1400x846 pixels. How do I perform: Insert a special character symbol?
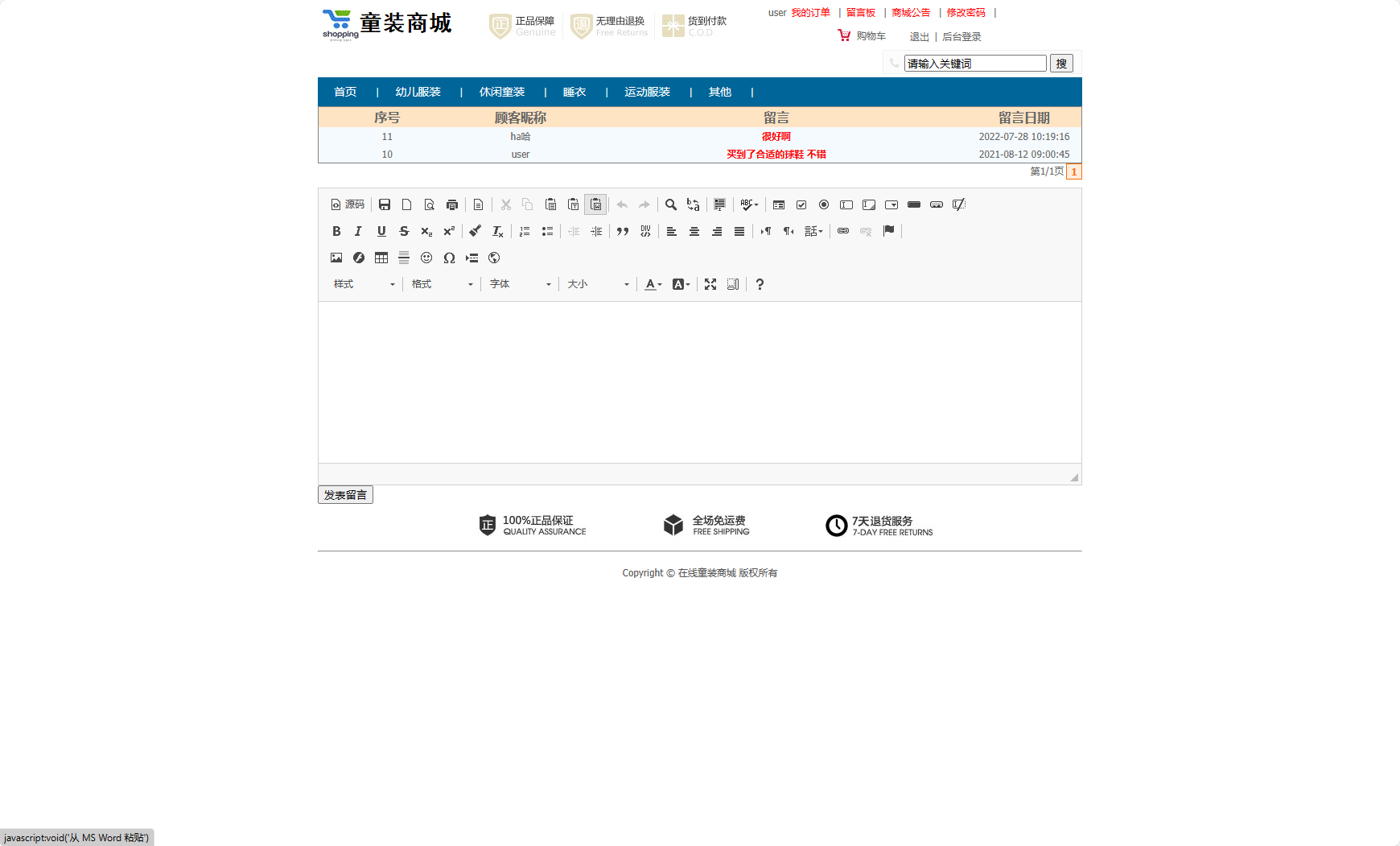pyautogui.click(x=449, y=258)
